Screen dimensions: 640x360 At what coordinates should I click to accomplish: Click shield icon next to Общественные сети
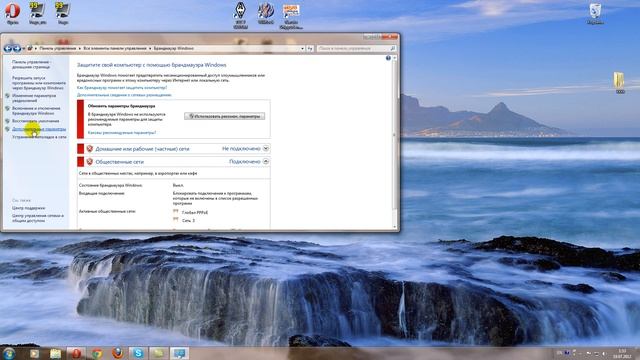point(90,162)
